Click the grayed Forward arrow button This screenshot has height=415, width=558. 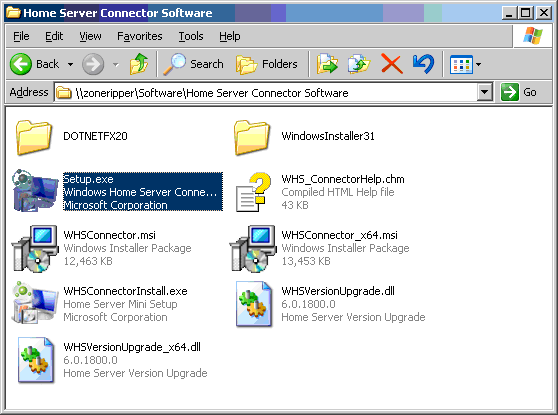[x=93, y=64]
